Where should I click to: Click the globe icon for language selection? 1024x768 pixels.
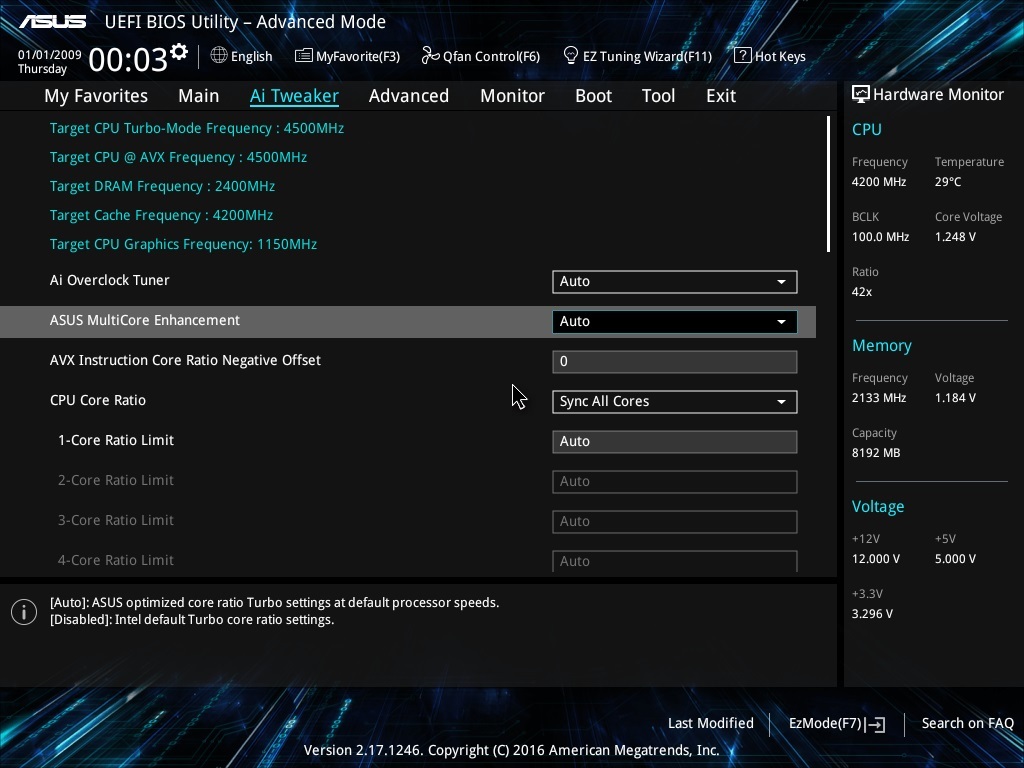[x=219, y=56]
